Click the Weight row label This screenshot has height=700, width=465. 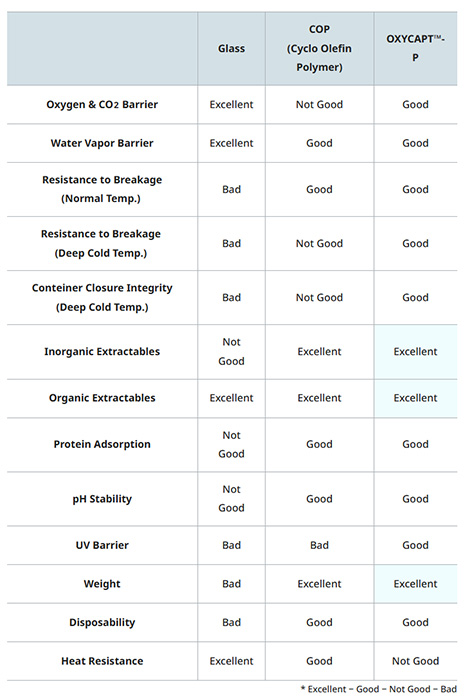tap(102, 584)
